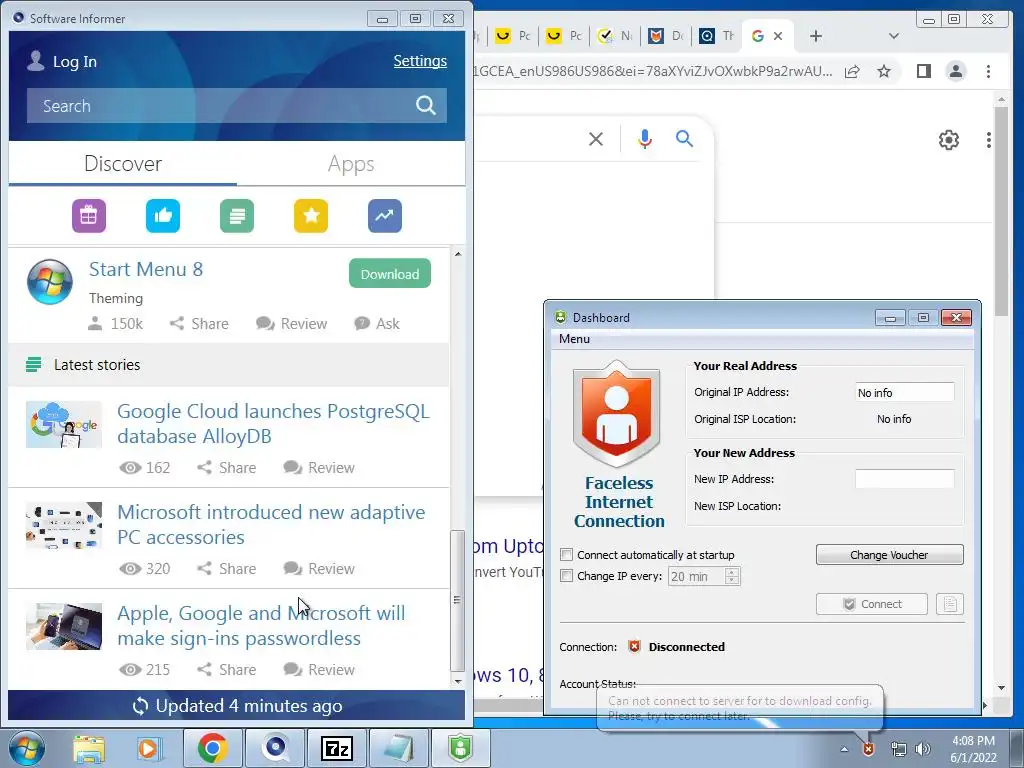Image resolution: width=1024 pixels, height=768 pixels.
Task: Click the Download button for Start Menu 8
Action: (x=390, y=274)
